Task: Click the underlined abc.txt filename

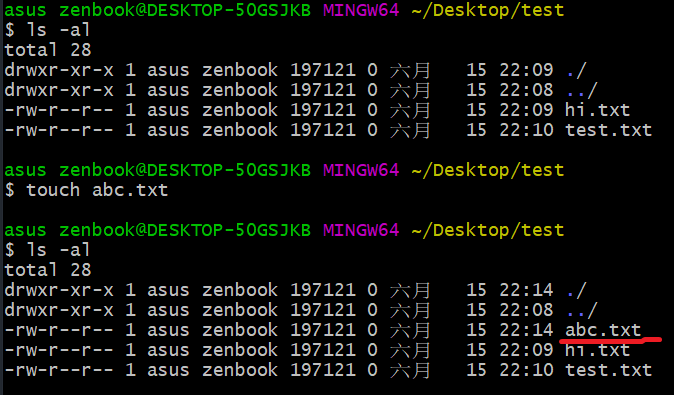Action: tap(603, 330)
